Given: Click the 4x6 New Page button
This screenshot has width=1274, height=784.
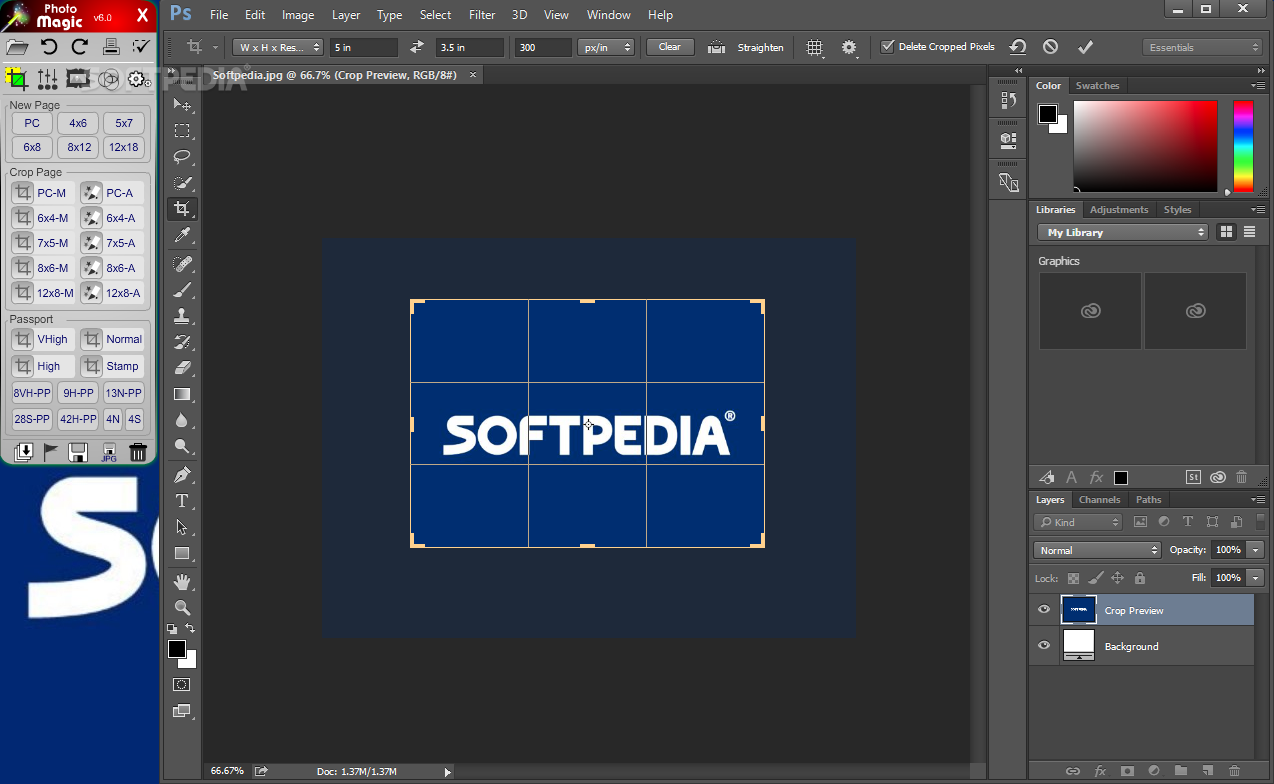Looking at the screenshot, I should point(78,123).
